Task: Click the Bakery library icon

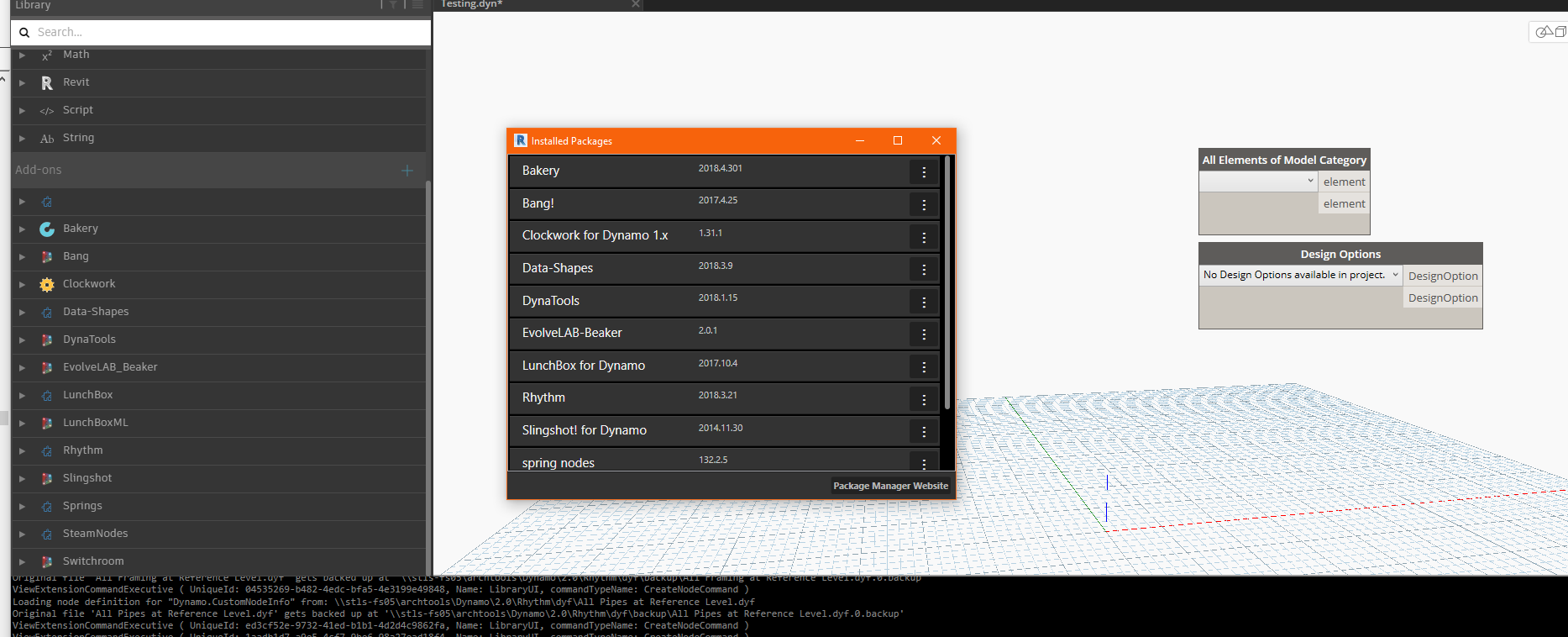Action: point(47,229)
